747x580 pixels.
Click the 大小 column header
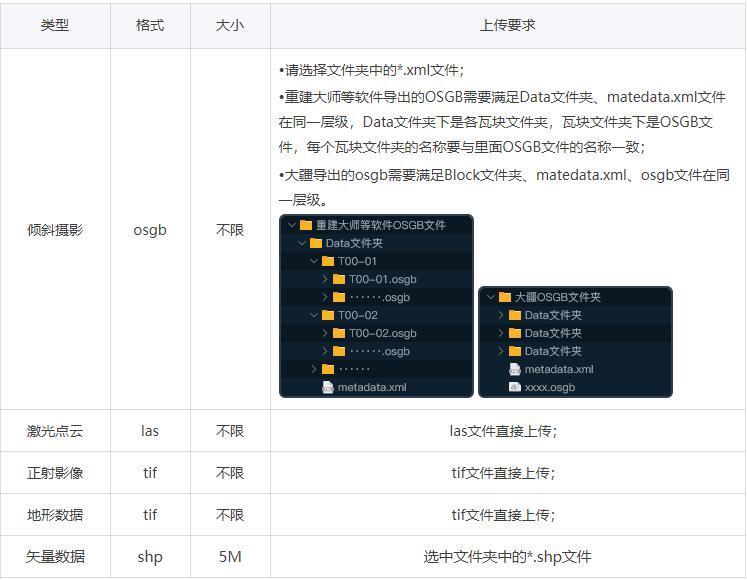[230, 25]
